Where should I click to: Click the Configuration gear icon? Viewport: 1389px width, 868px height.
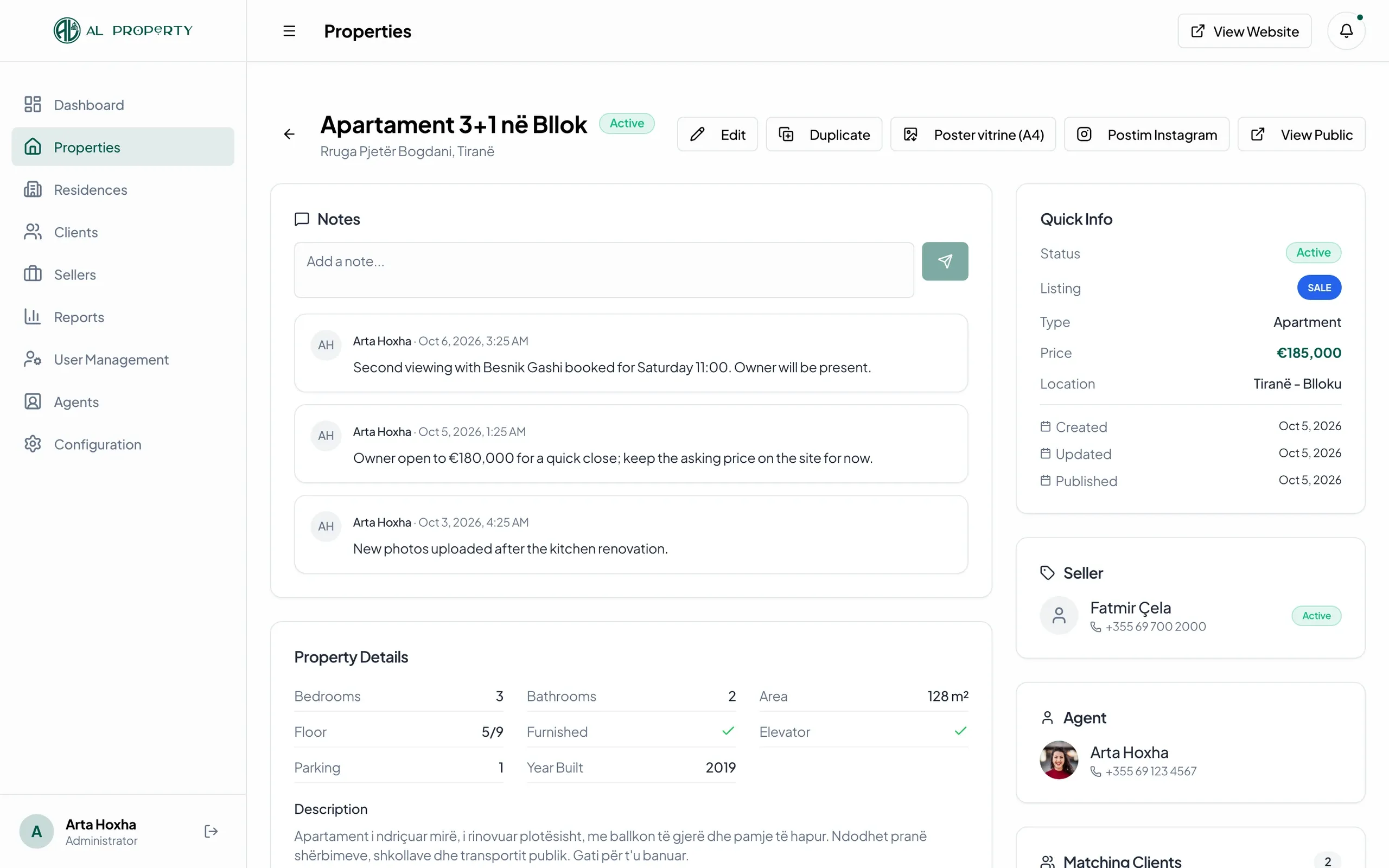[33, 444]
